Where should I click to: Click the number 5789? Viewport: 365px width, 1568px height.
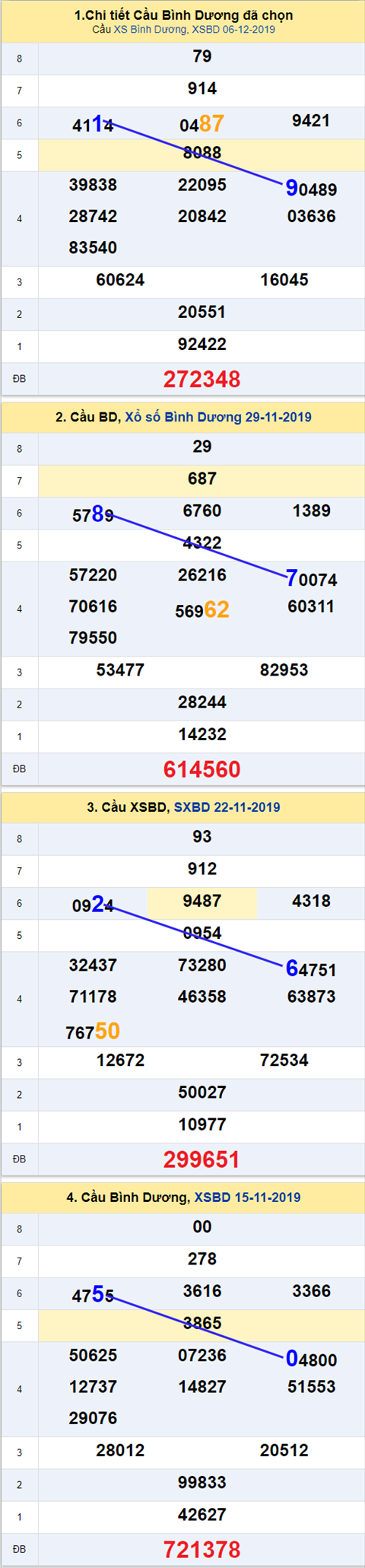(x=93, y=514)
